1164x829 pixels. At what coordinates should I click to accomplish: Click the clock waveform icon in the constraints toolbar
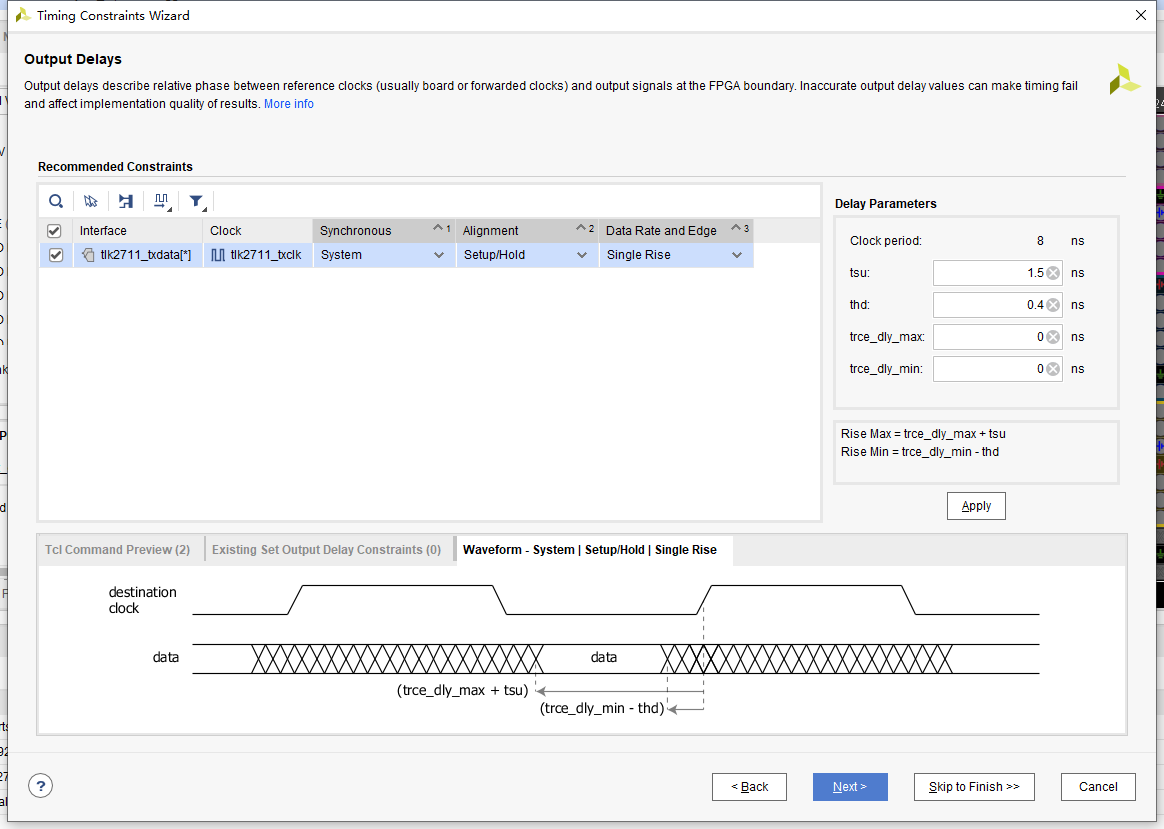click(161, 201)
